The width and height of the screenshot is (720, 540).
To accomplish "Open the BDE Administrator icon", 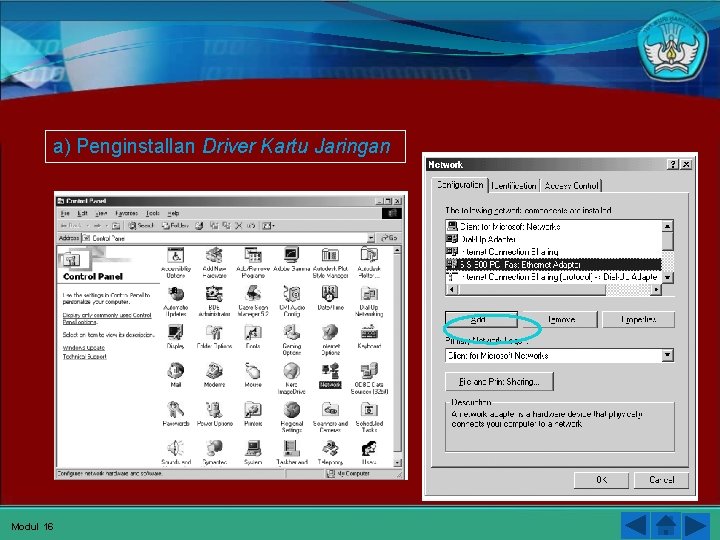I will click(214, 301).
